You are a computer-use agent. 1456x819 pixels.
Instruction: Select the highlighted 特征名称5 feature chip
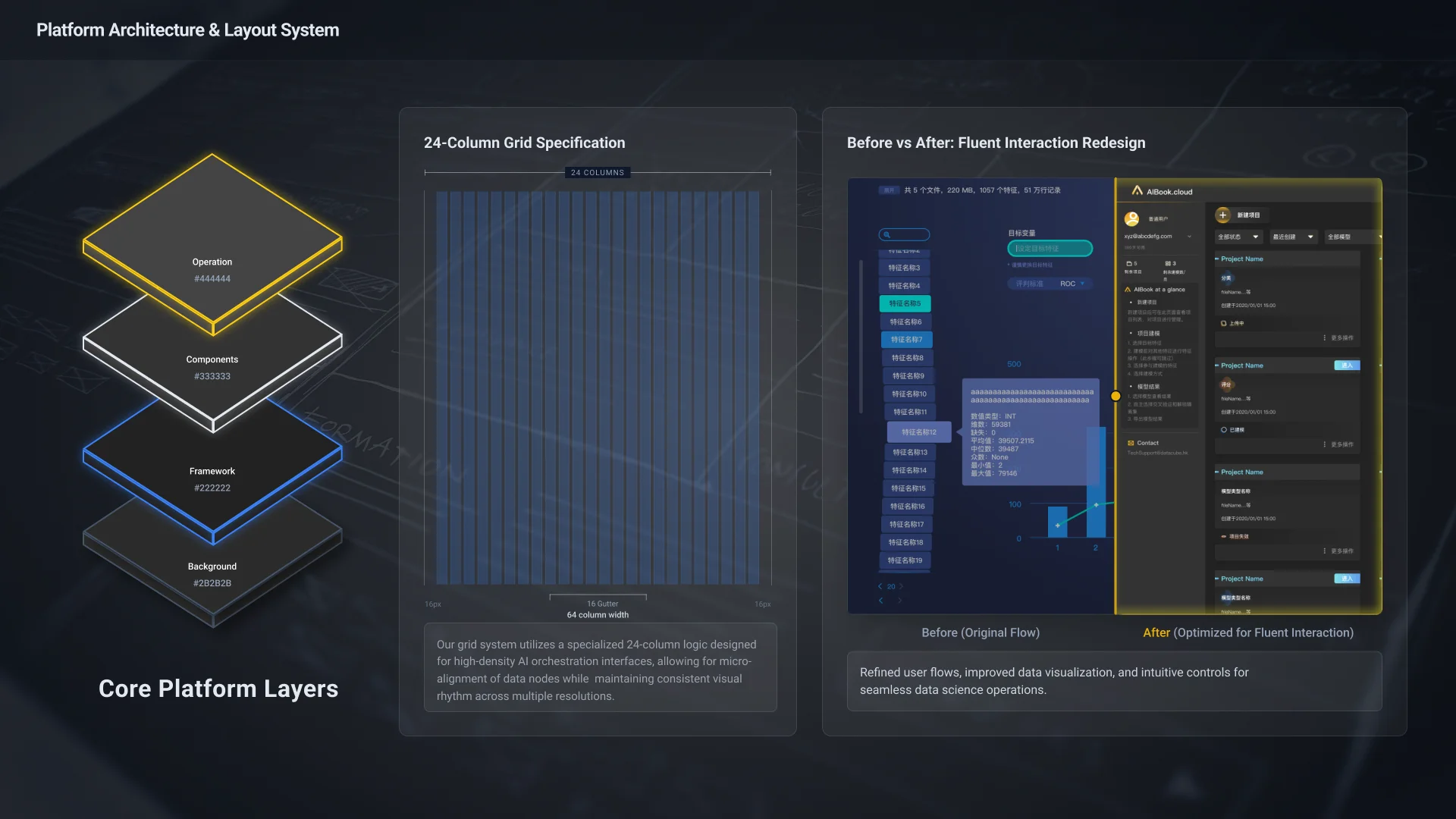point(905,303)
